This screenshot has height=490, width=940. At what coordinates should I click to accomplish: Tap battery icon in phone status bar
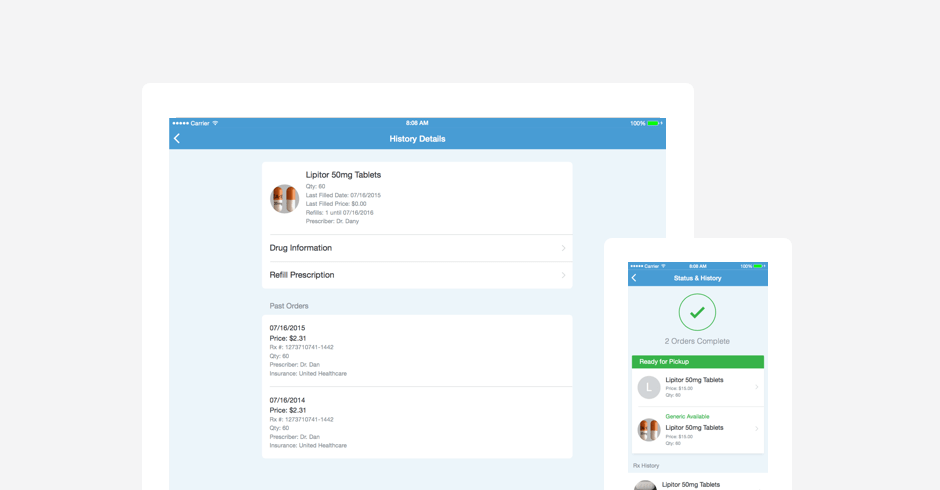tap(759, 266)
